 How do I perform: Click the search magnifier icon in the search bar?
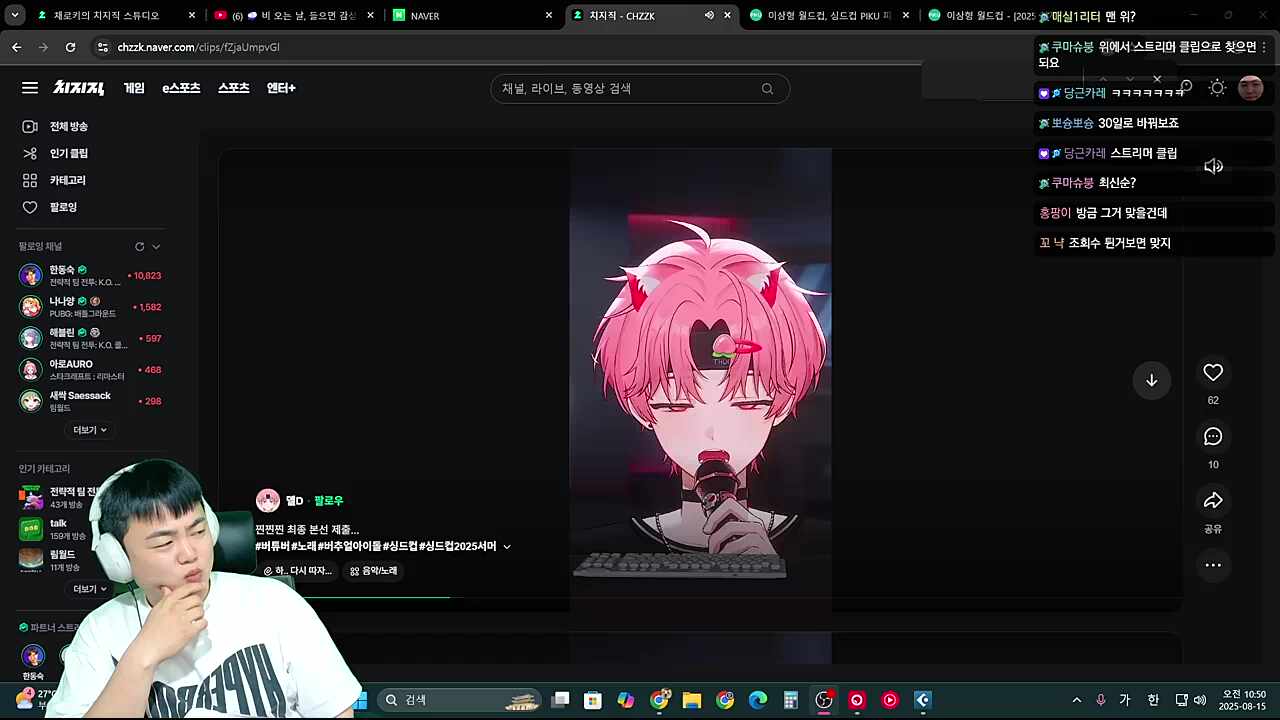(x=767, y=88)
